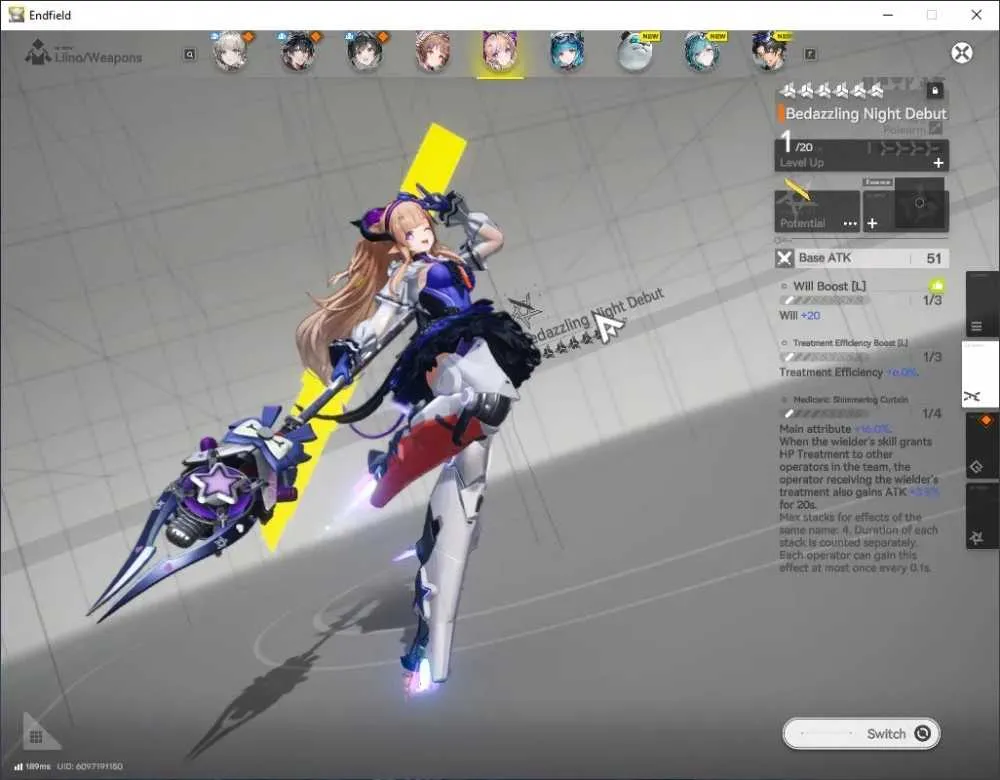The width and height of the screenshot is (1000, 780).
Task: Select the white panda operator portrait
Action: 635,52
